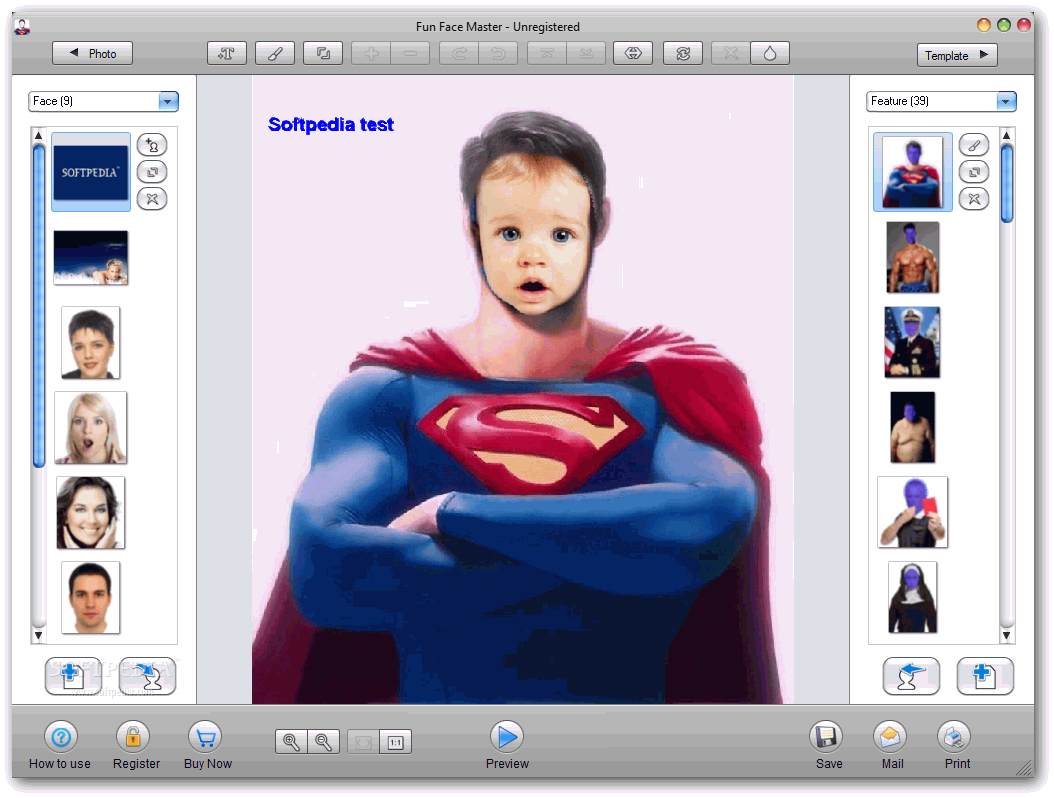The width and height of the screenshot is (1054, 798).
Task: Click feature list scroll up arrow
Action: tap(1006, 135)
